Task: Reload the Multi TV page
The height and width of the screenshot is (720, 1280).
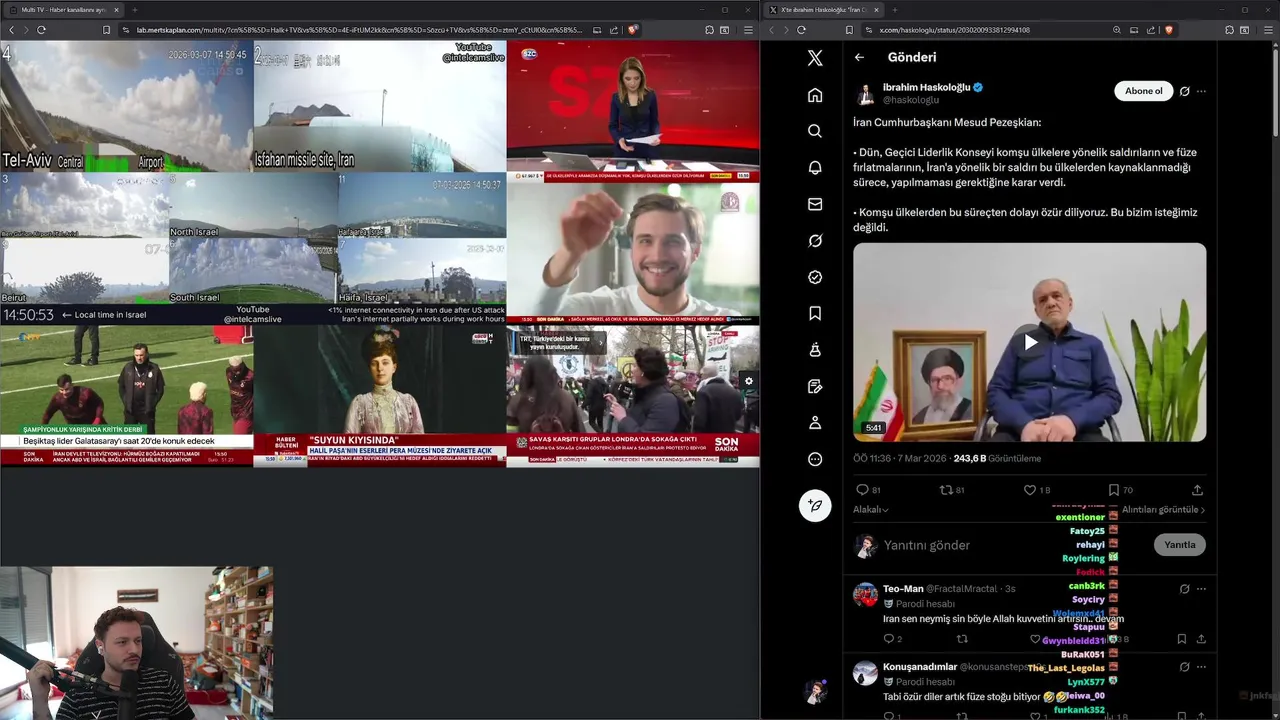Action: click(x=41, y=30)
